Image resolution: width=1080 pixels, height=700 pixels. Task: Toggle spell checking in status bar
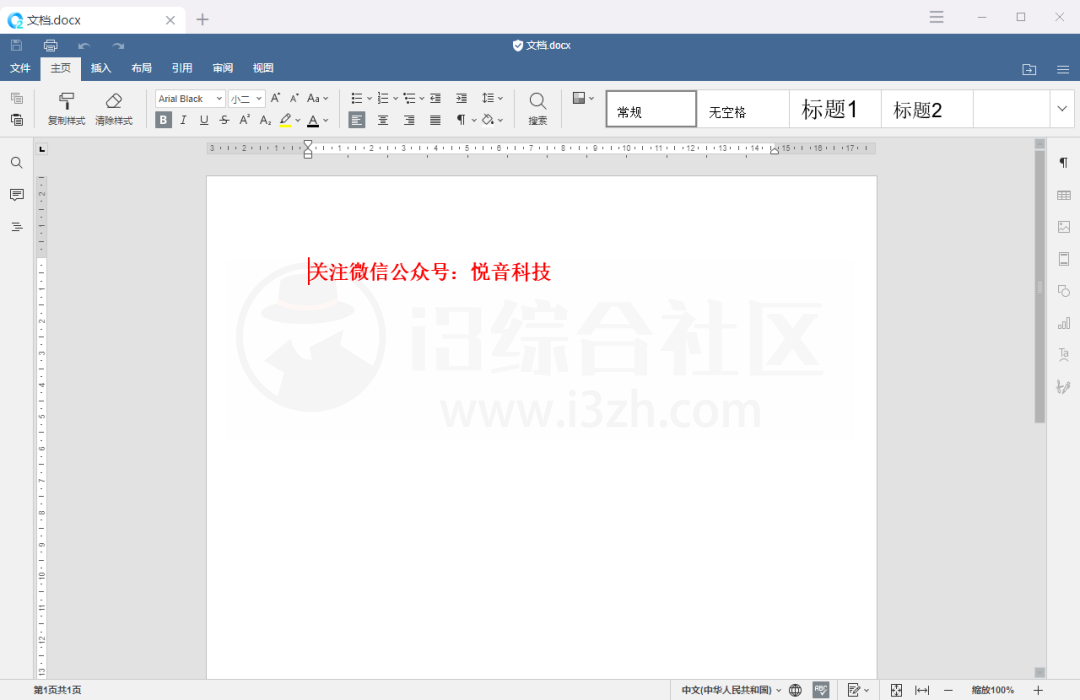pos(820,690)
